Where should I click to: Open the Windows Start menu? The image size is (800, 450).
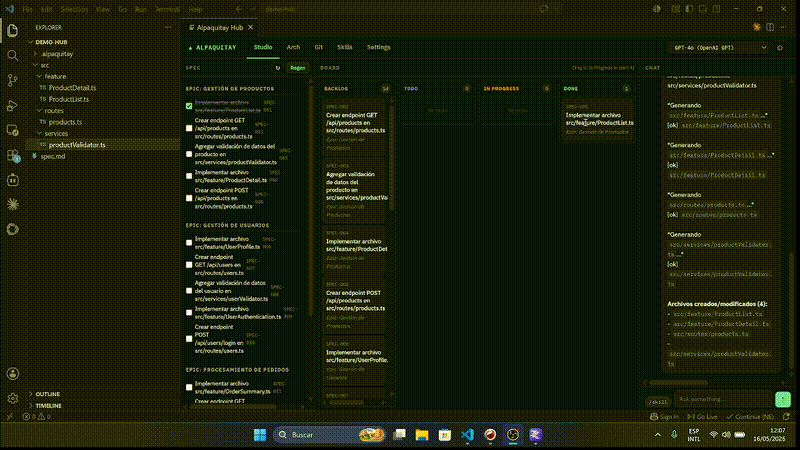coord(260,435)
